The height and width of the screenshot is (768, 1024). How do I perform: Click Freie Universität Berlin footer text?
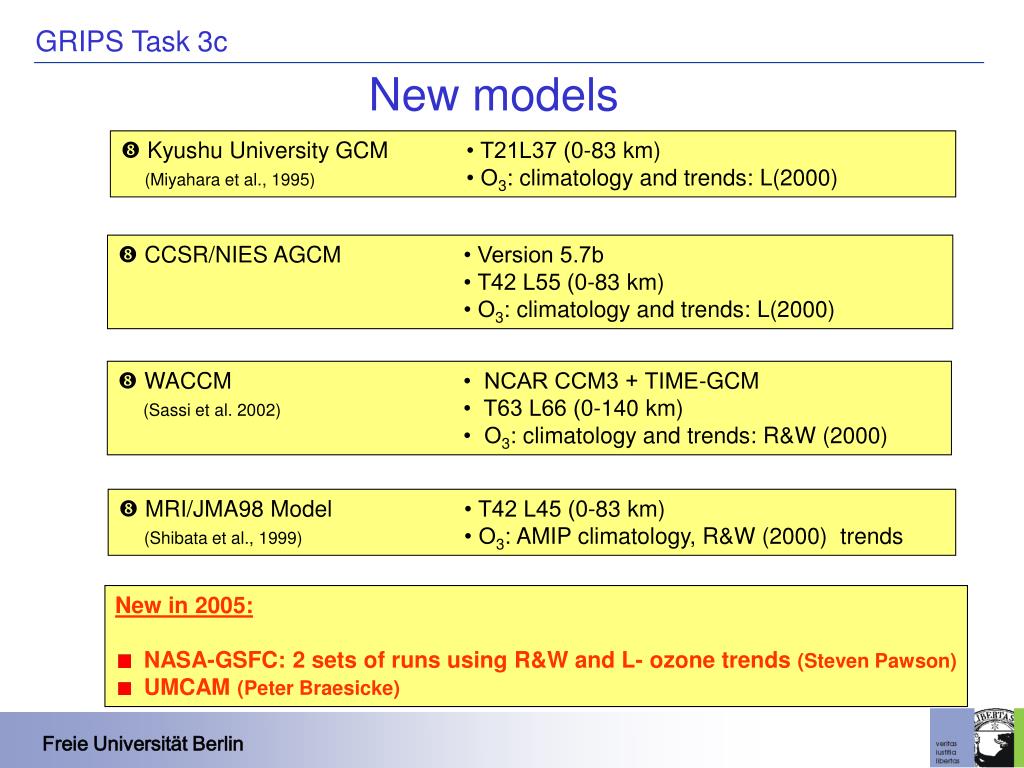pos(143,744)
